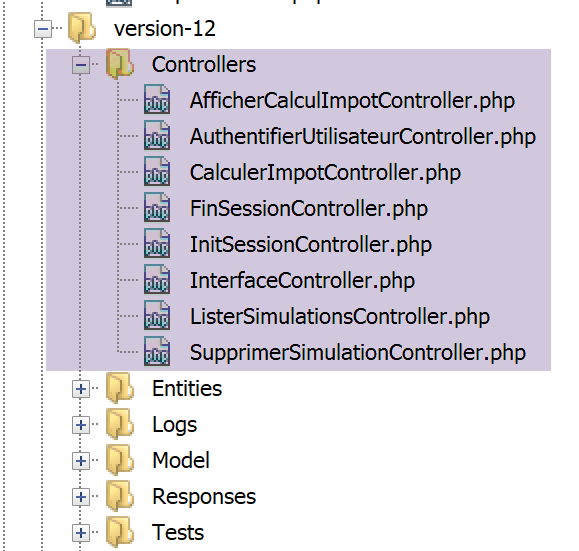Select the Responses folder label

[204, 496]
